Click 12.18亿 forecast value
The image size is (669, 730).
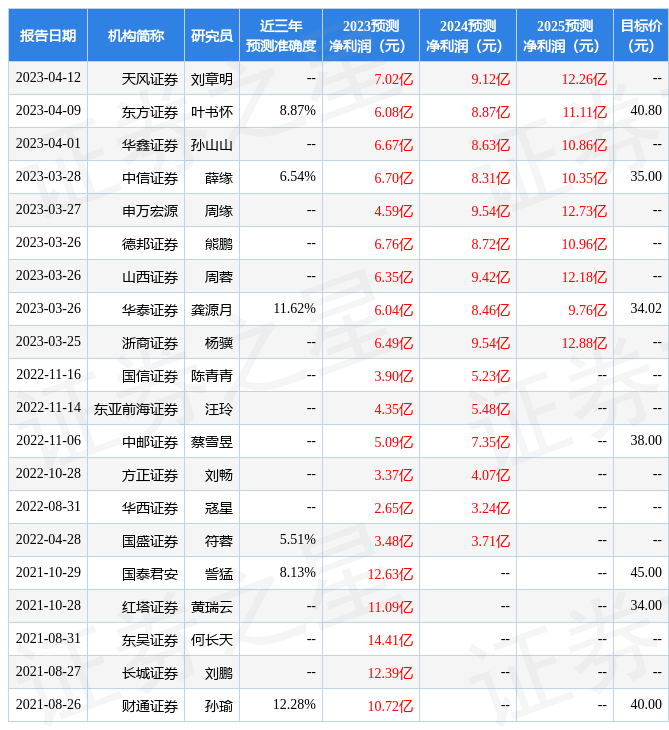click(x=584, y=277)
